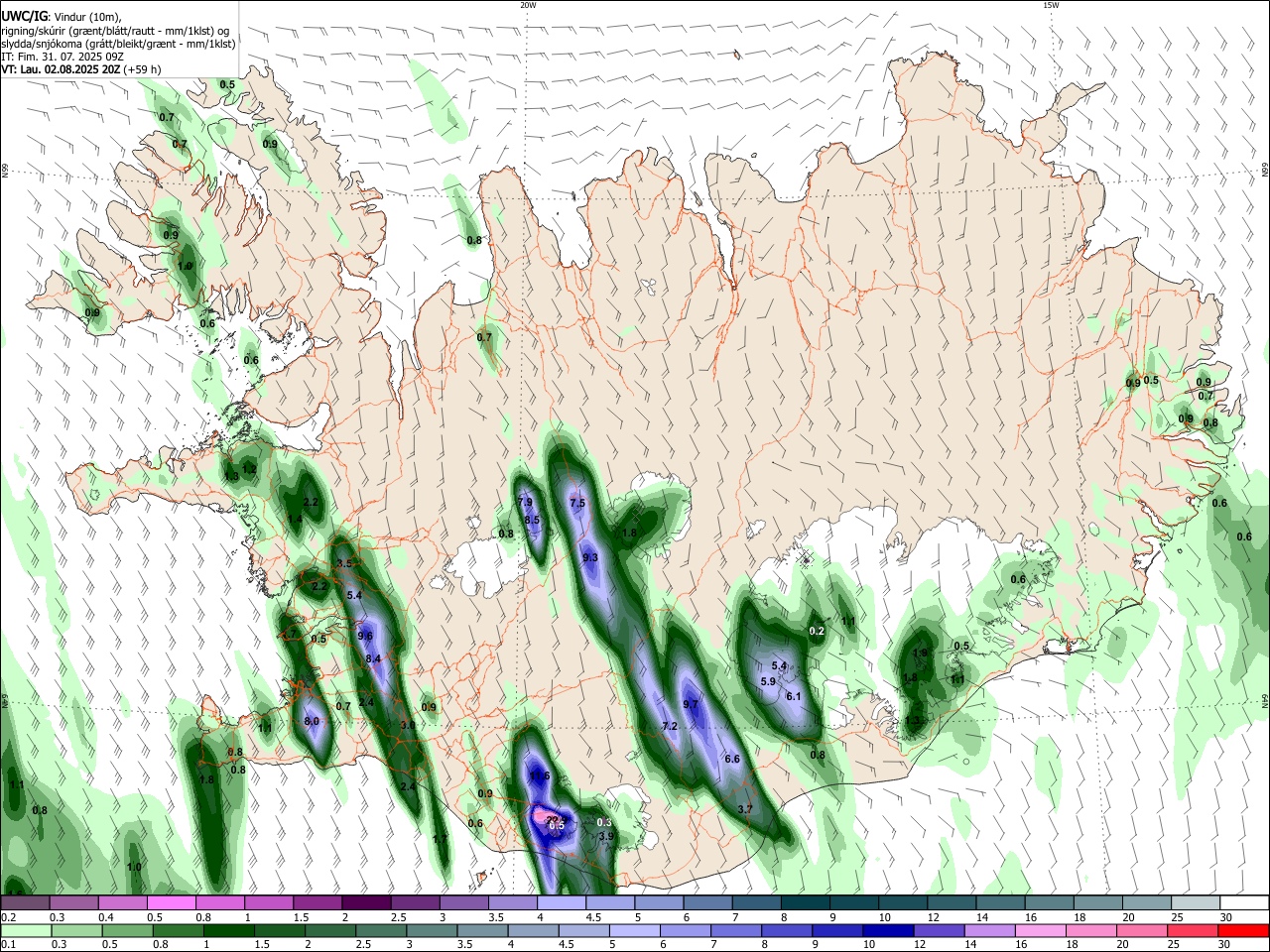This screenshot has width=1270, height=952.
Task: Click the 6.6 precipitation value on the map
Action: point(733,759)
